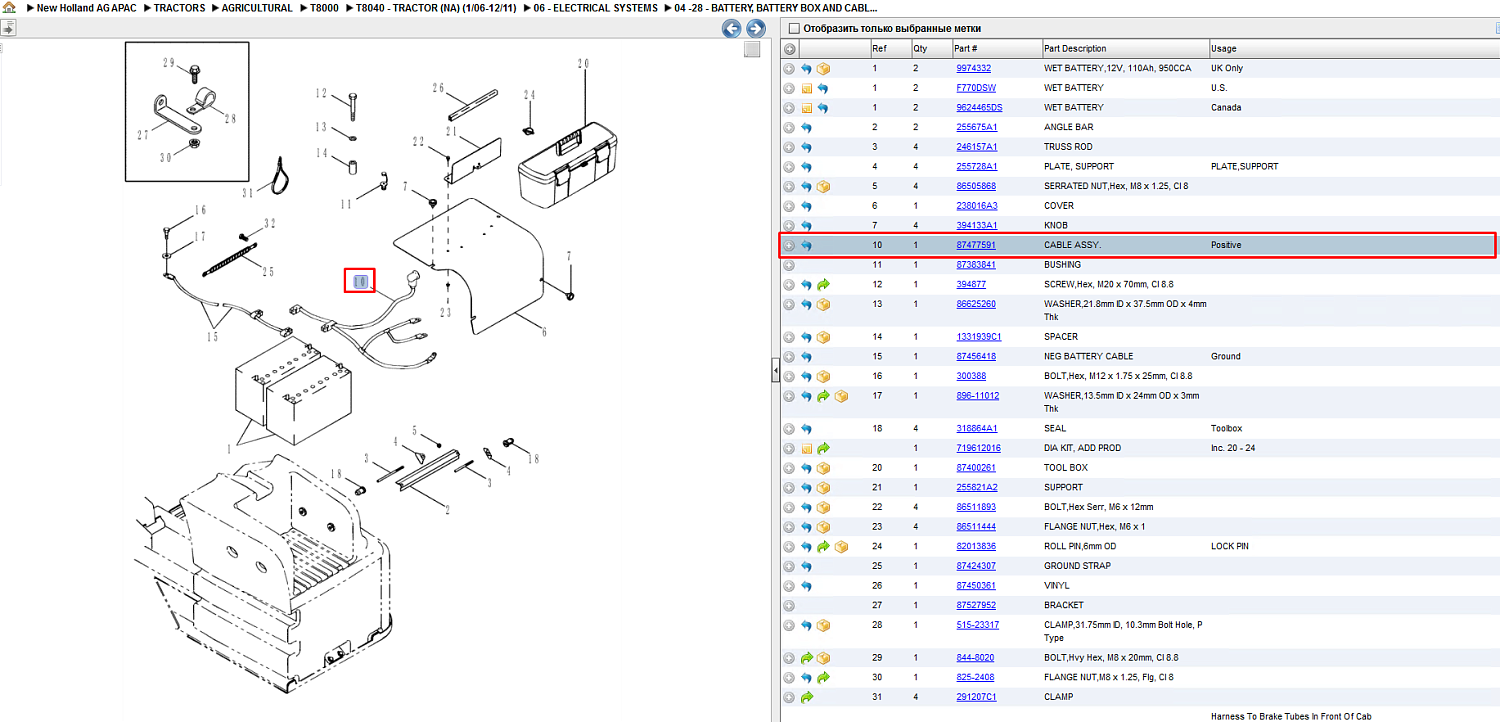This screenshot has width=1500, height=722.
Task: Click the box icon for TOOL BOX row
Action: point(823,468)
